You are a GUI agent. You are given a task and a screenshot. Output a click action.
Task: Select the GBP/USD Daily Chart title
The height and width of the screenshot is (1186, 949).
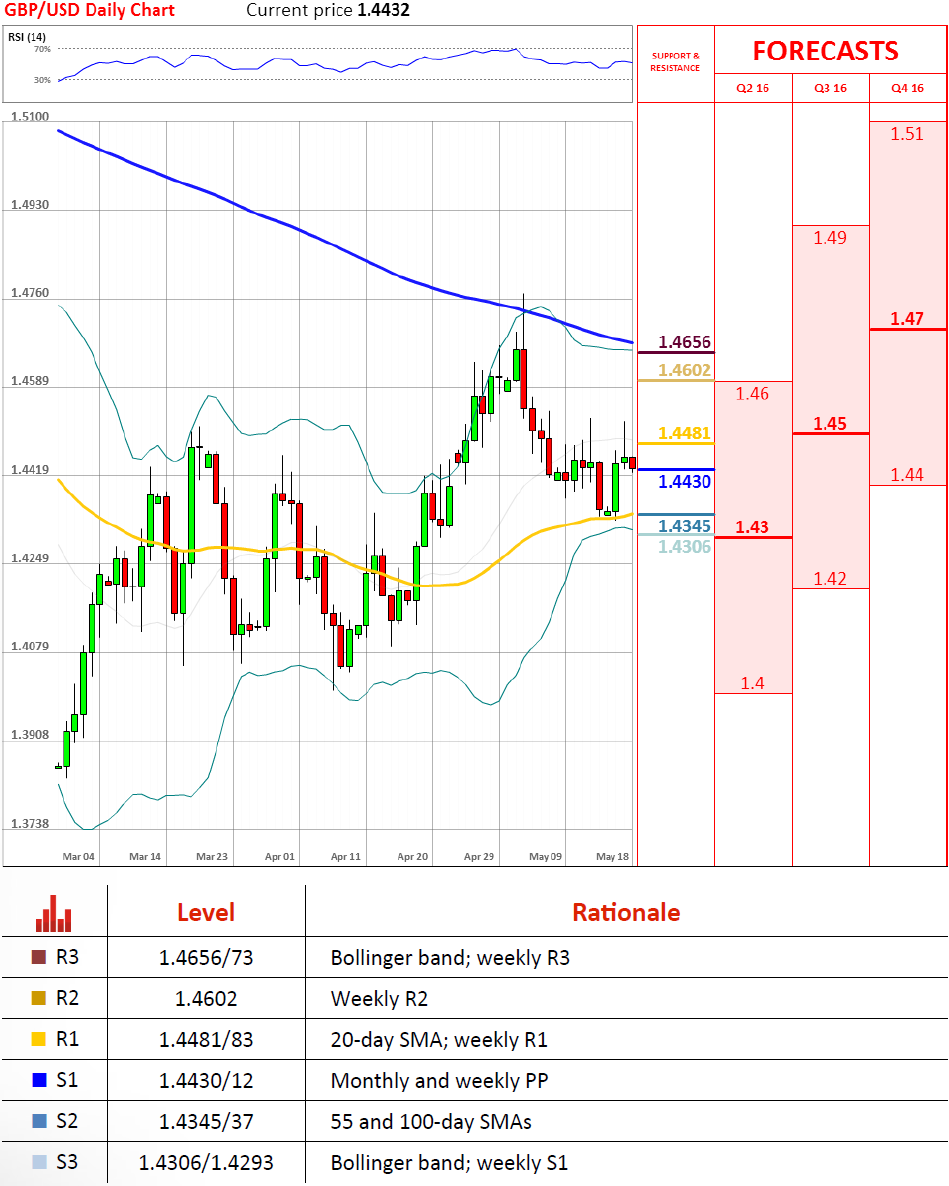[89, 11]
